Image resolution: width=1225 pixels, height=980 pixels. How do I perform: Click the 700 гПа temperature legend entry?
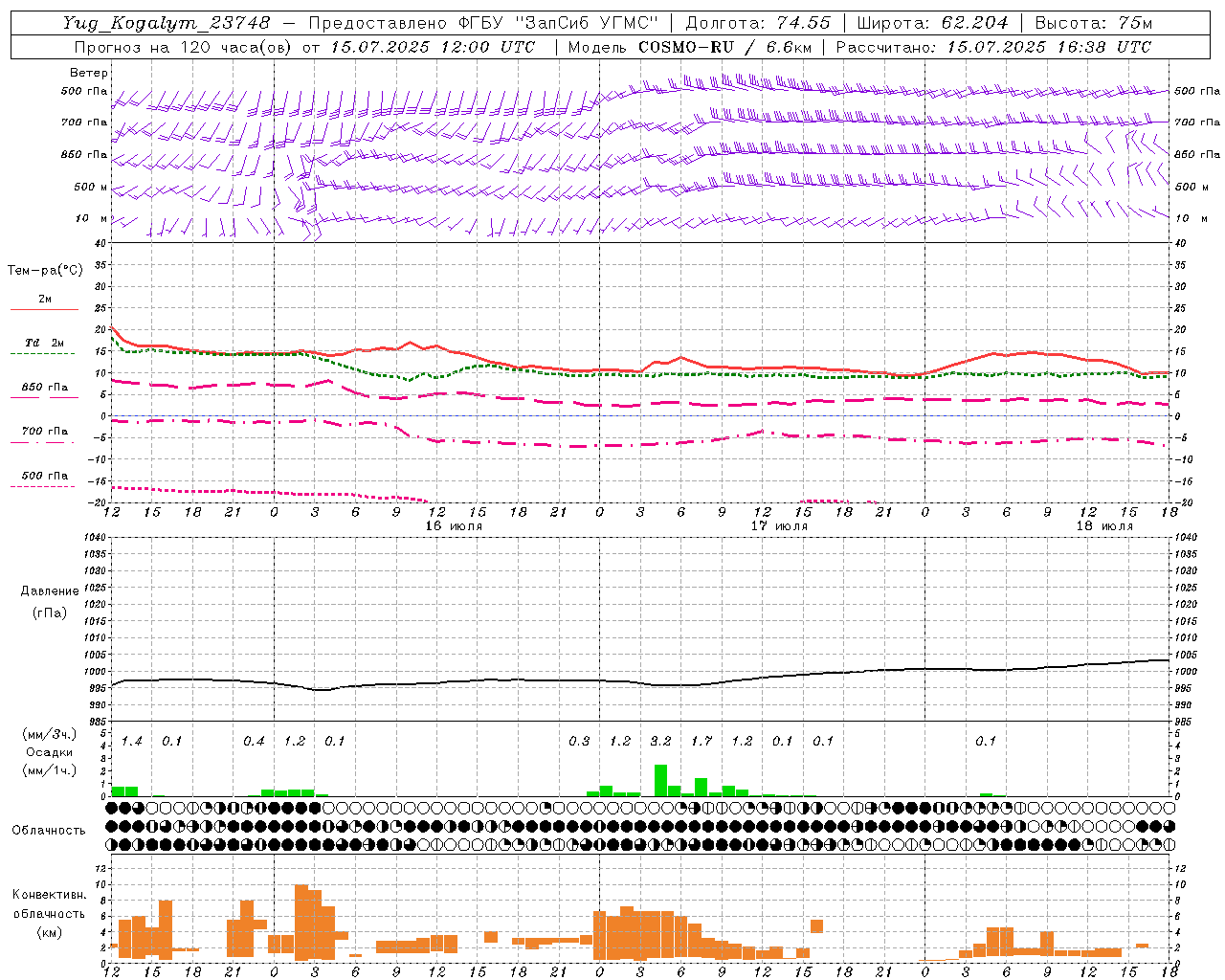pyautogui.click(x=45, y=432)
